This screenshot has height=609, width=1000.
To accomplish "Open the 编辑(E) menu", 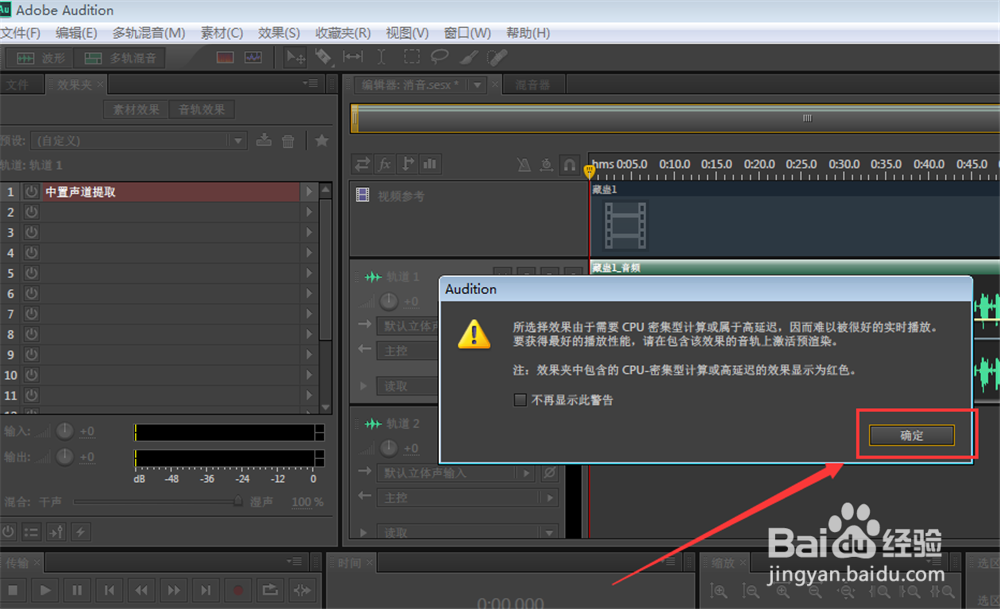I will (76, 33).
